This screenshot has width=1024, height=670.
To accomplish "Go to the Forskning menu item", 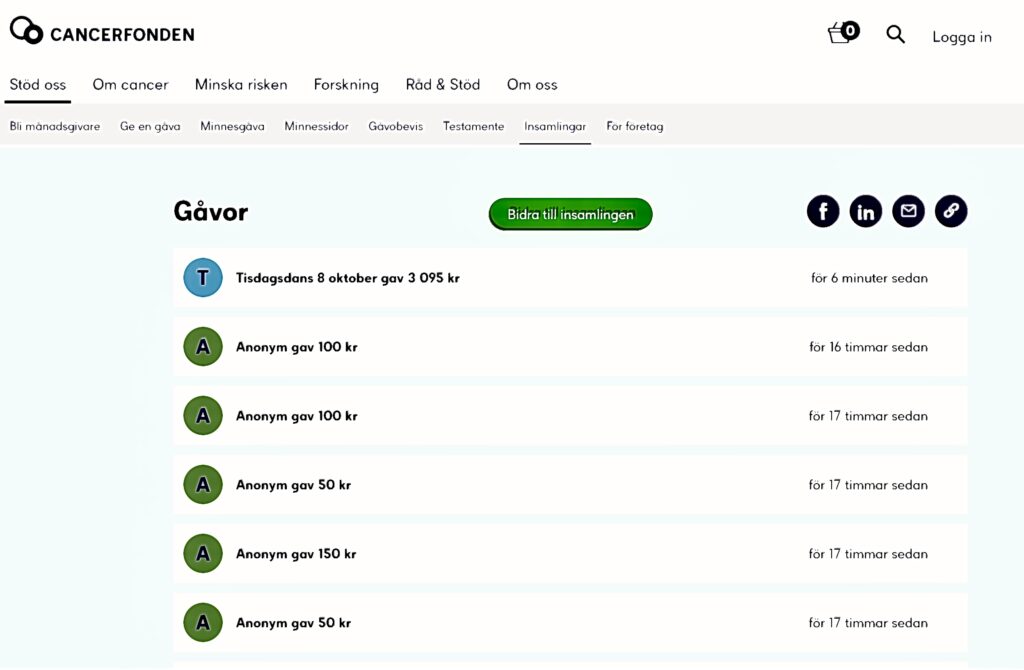I will pos(346,85).
